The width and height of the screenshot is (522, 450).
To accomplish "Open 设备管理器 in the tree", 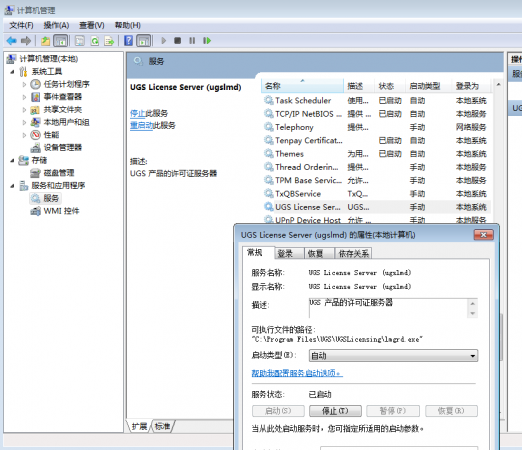I will [63, 147].
